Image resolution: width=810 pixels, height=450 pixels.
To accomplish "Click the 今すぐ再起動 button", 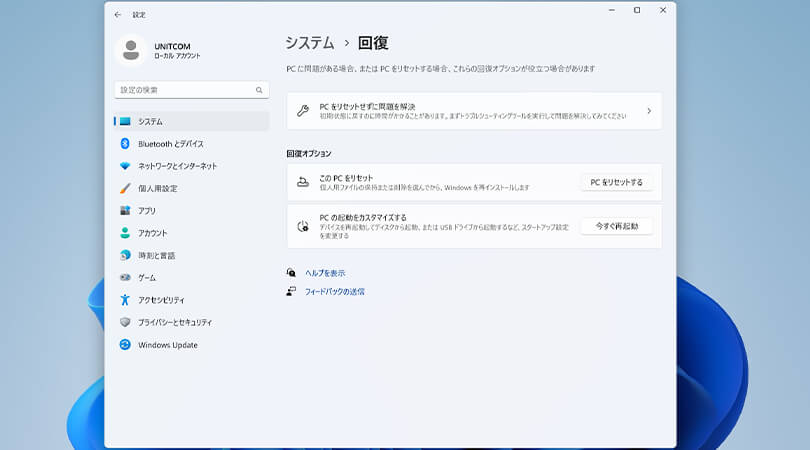I will pos(616,226).
